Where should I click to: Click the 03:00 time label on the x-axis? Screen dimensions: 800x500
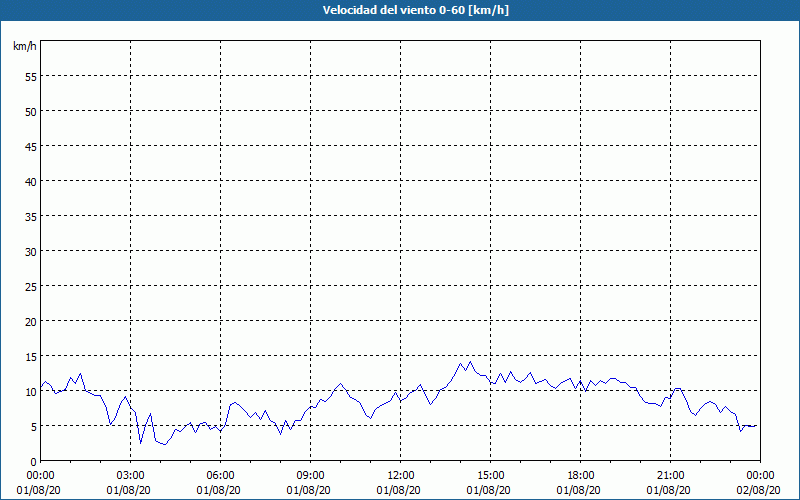131,476
